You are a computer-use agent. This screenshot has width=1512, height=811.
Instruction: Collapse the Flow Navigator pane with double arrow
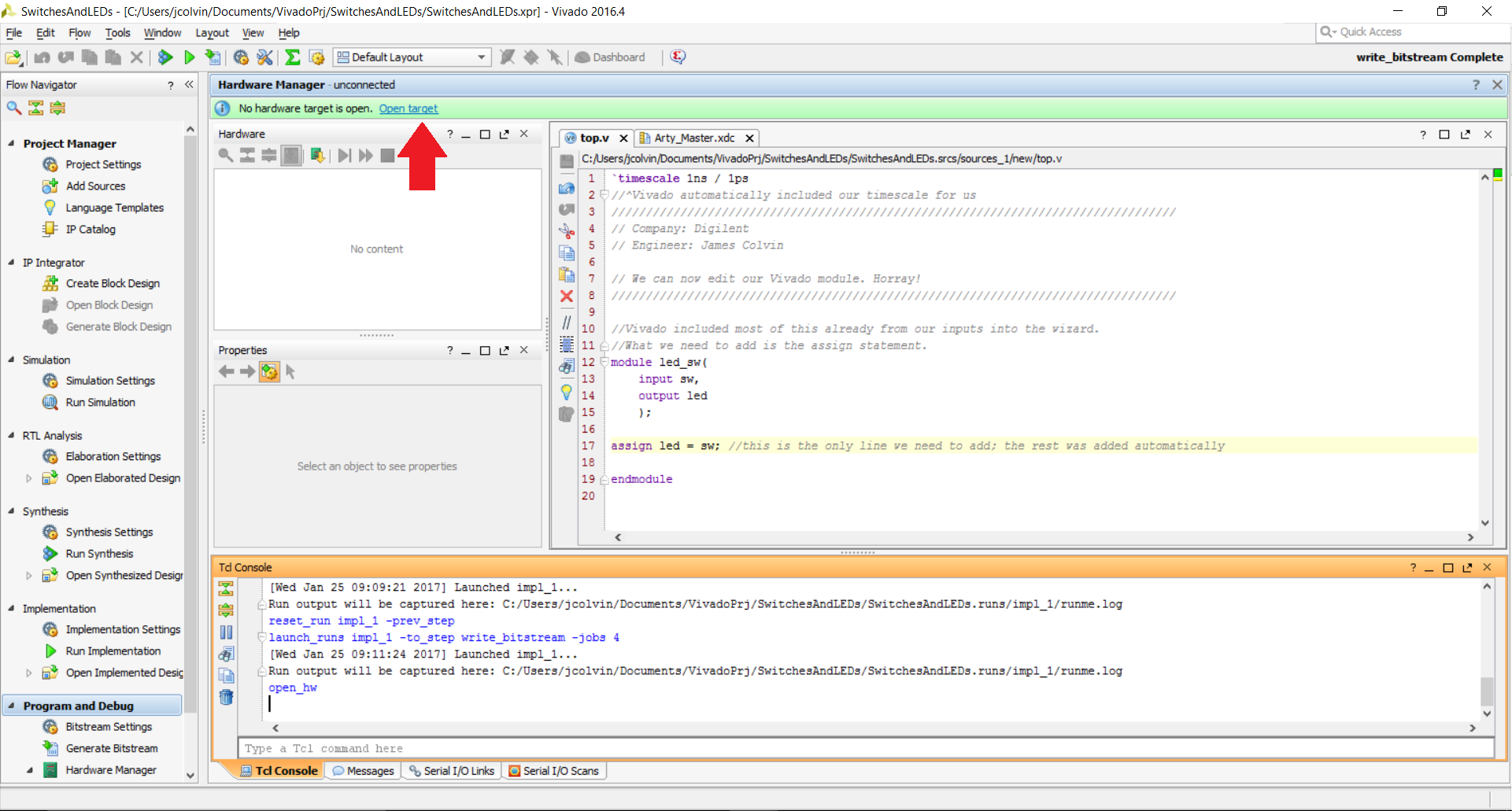pos(189,85)
